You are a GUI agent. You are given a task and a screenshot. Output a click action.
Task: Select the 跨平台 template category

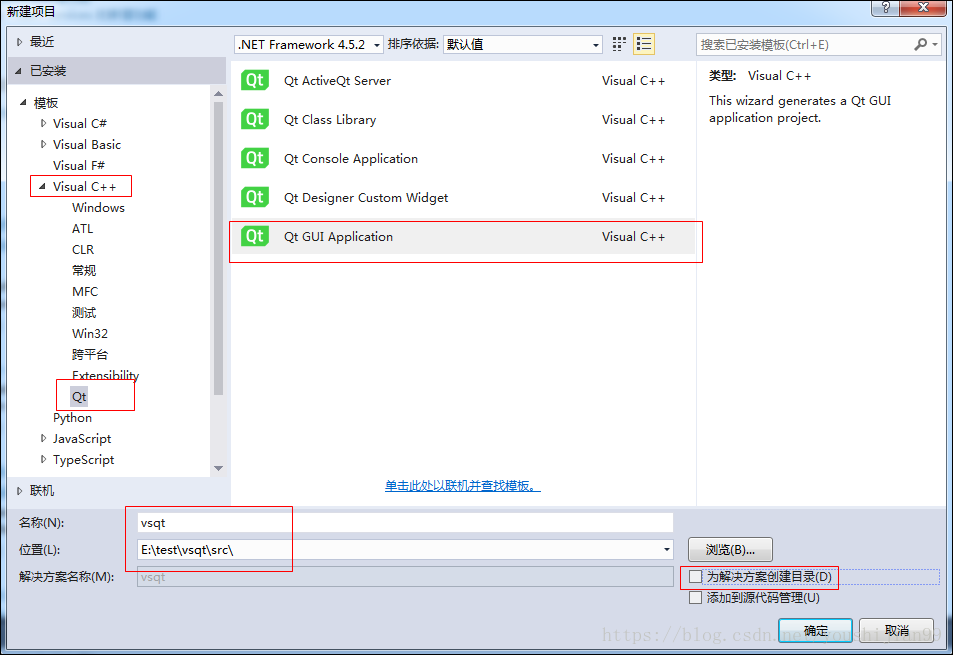pyautogui.click(x=90, y=354)
